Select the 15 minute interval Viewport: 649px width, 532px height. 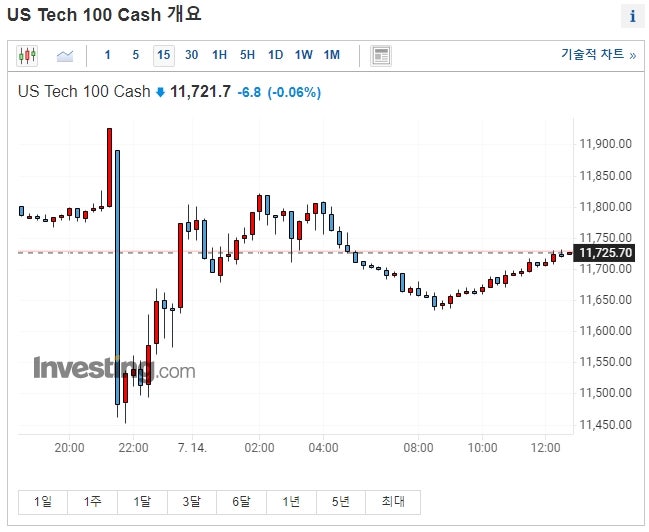163,55
